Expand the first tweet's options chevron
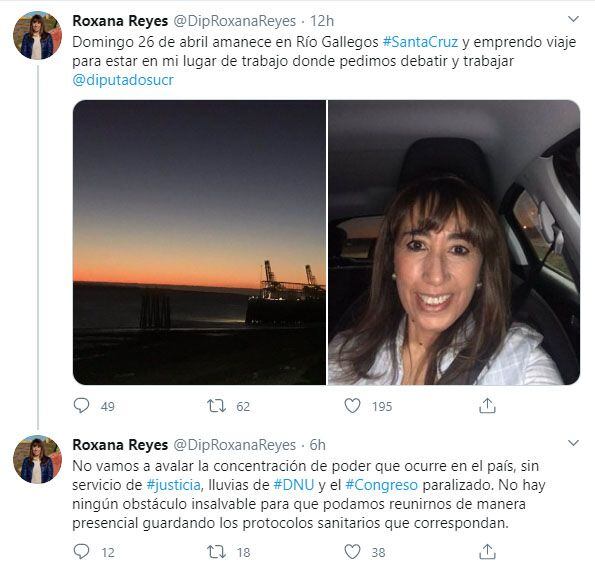 573,19
